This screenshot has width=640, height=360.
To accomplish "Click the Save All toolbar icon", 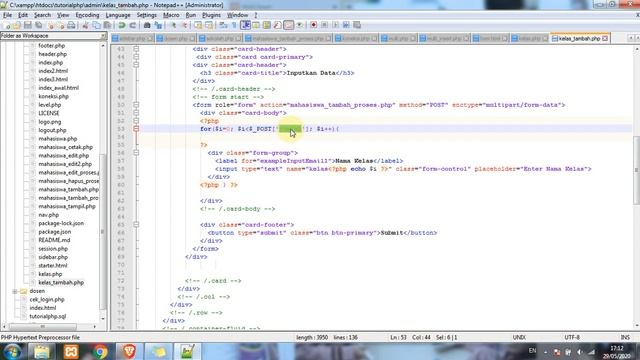I will coord(39,25).
